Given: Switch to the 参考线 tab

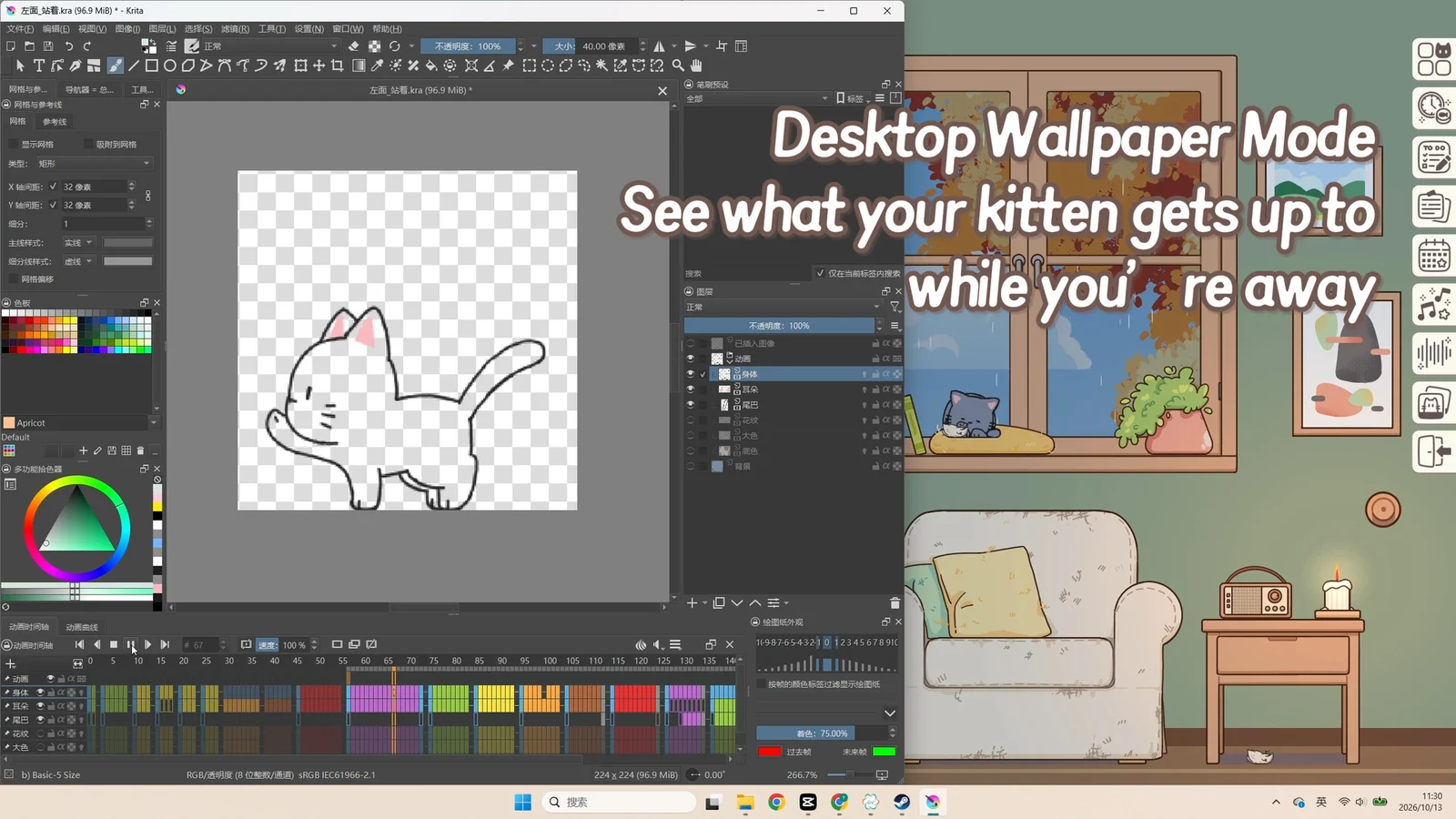Looking at the screenshot, I should 55,122.
